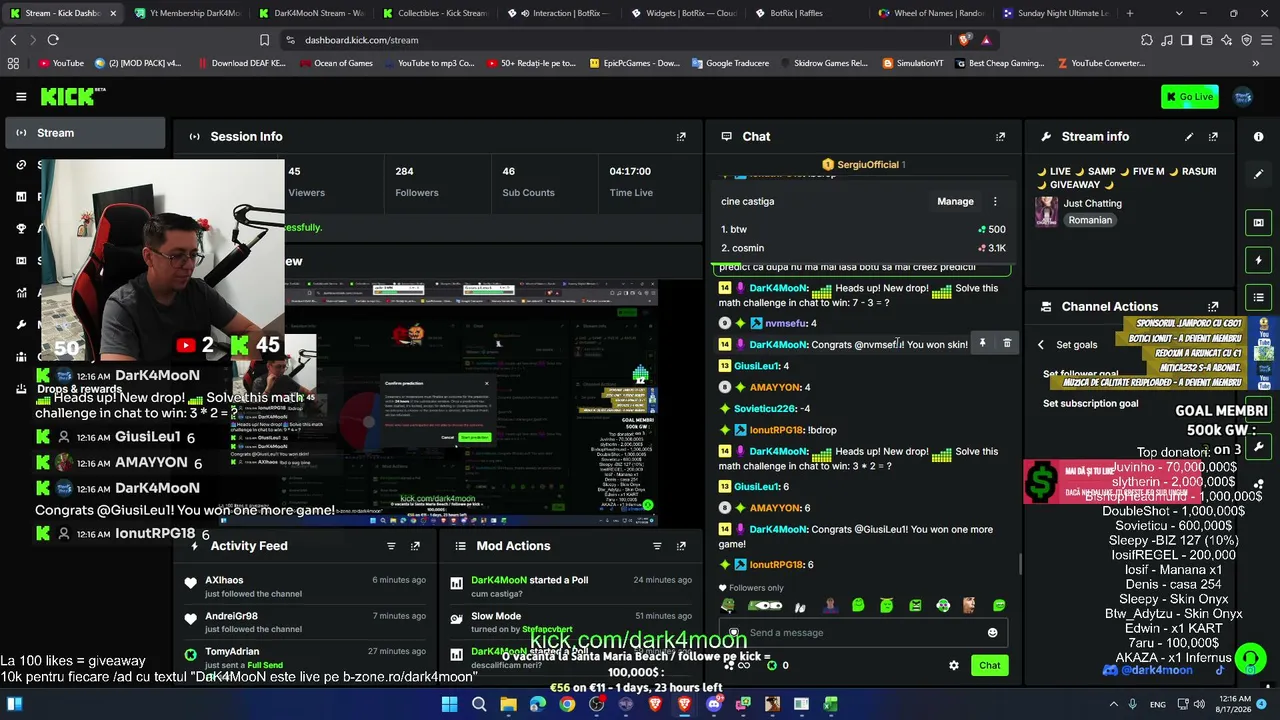Open the Just Chatting category thumbnail
The height and width of the screenshot is (720, 1280).
(1046, 212)
